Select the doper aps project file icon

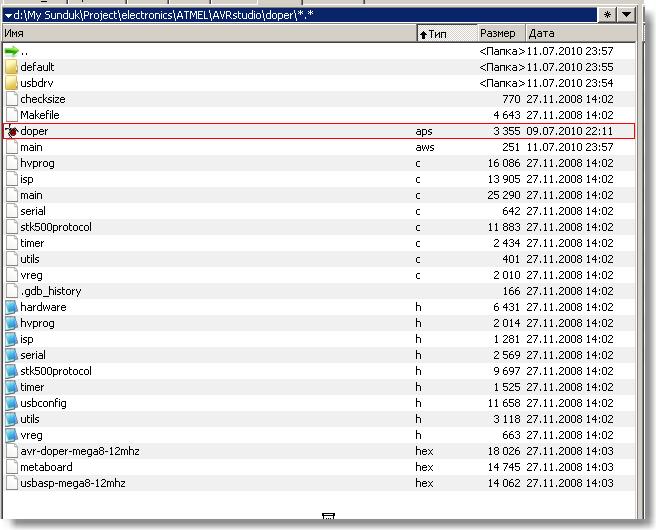(x=12, y=131)
